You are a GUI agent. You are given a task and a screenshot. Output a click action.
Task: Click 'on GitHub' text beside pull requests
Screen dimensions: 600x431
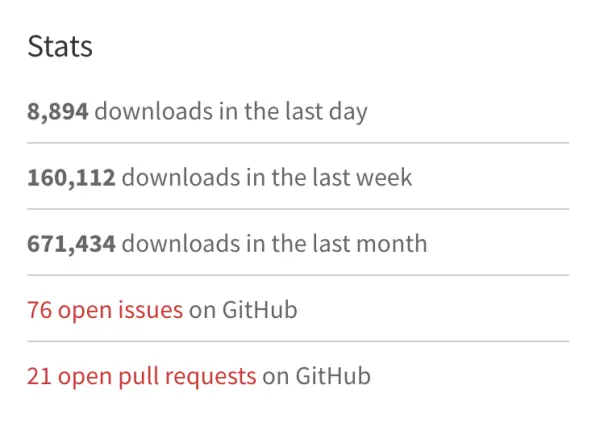[316, 376]
